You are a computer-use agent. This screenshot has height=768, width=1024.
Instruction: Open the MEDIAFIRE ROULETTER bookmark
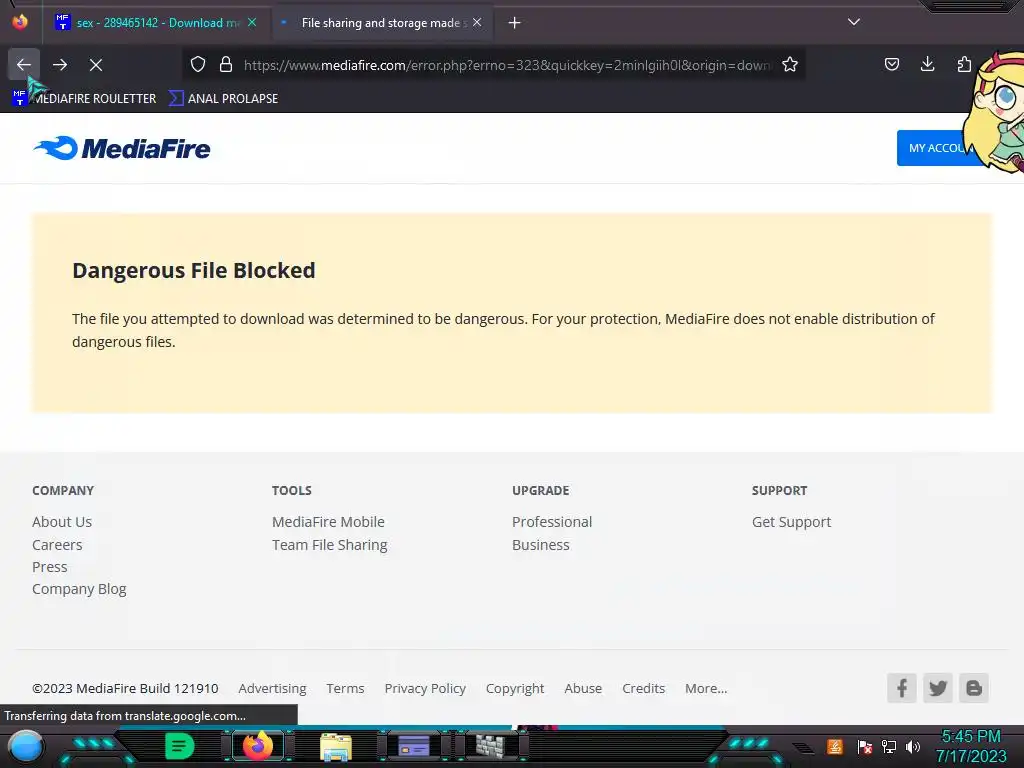click(84, 99)
